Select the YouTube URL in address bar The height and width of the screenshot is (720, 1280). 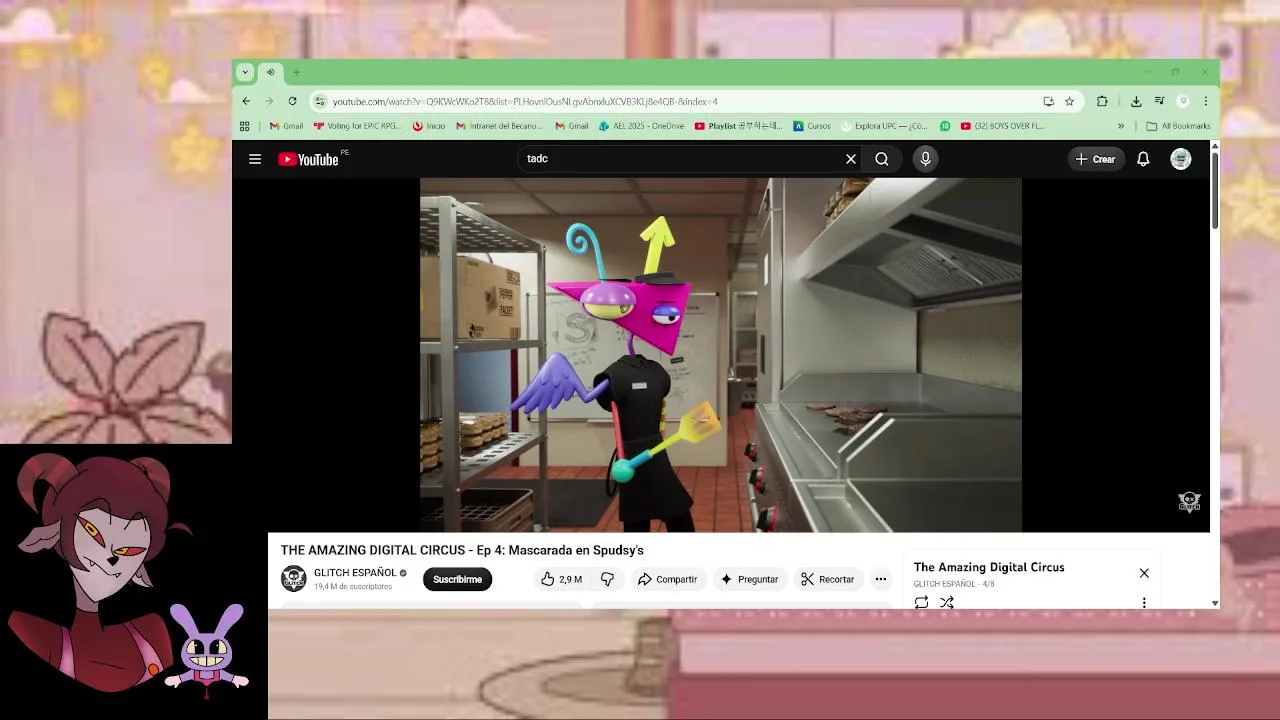(525, 101)
